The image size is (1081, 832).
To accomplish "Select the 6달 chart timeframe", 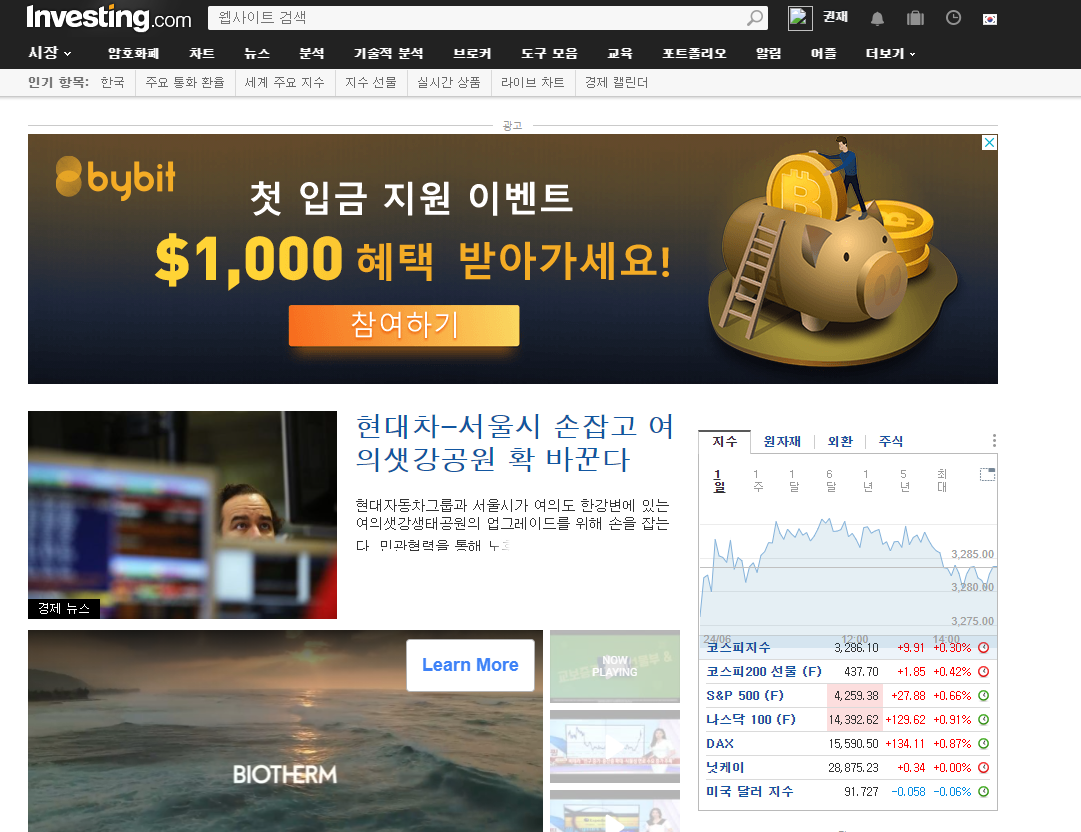I will (x=831, y=480).
